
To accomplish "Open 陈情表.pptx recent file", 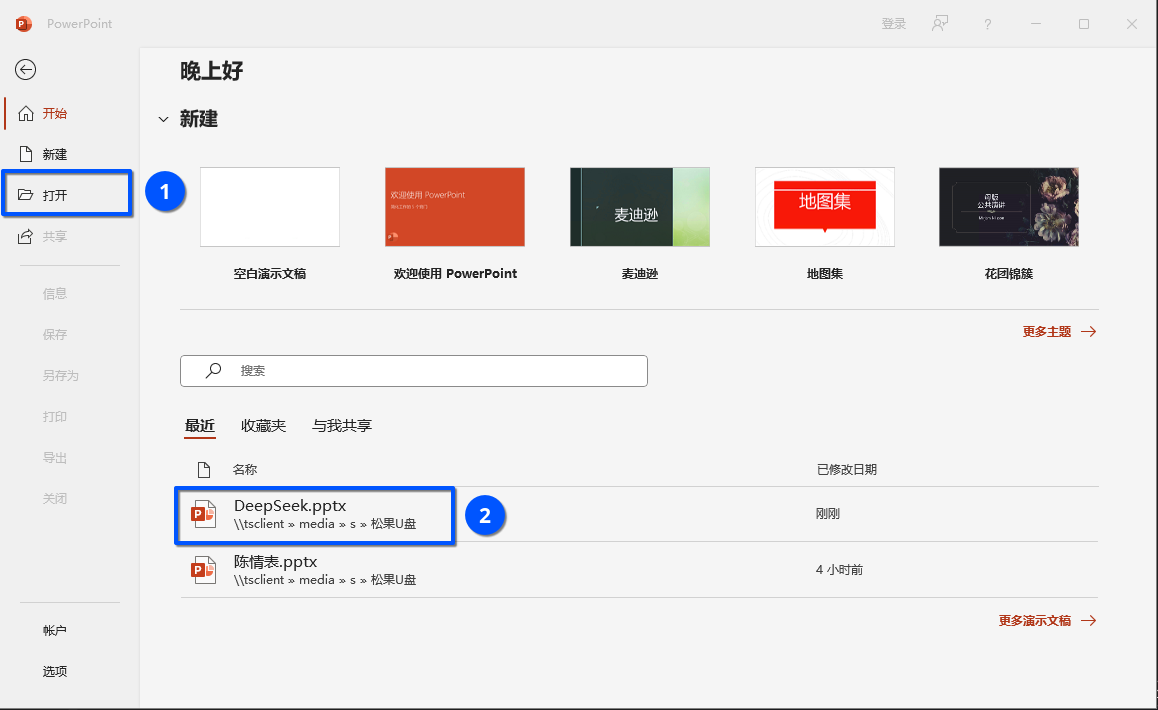I will (x=639, y=570).
